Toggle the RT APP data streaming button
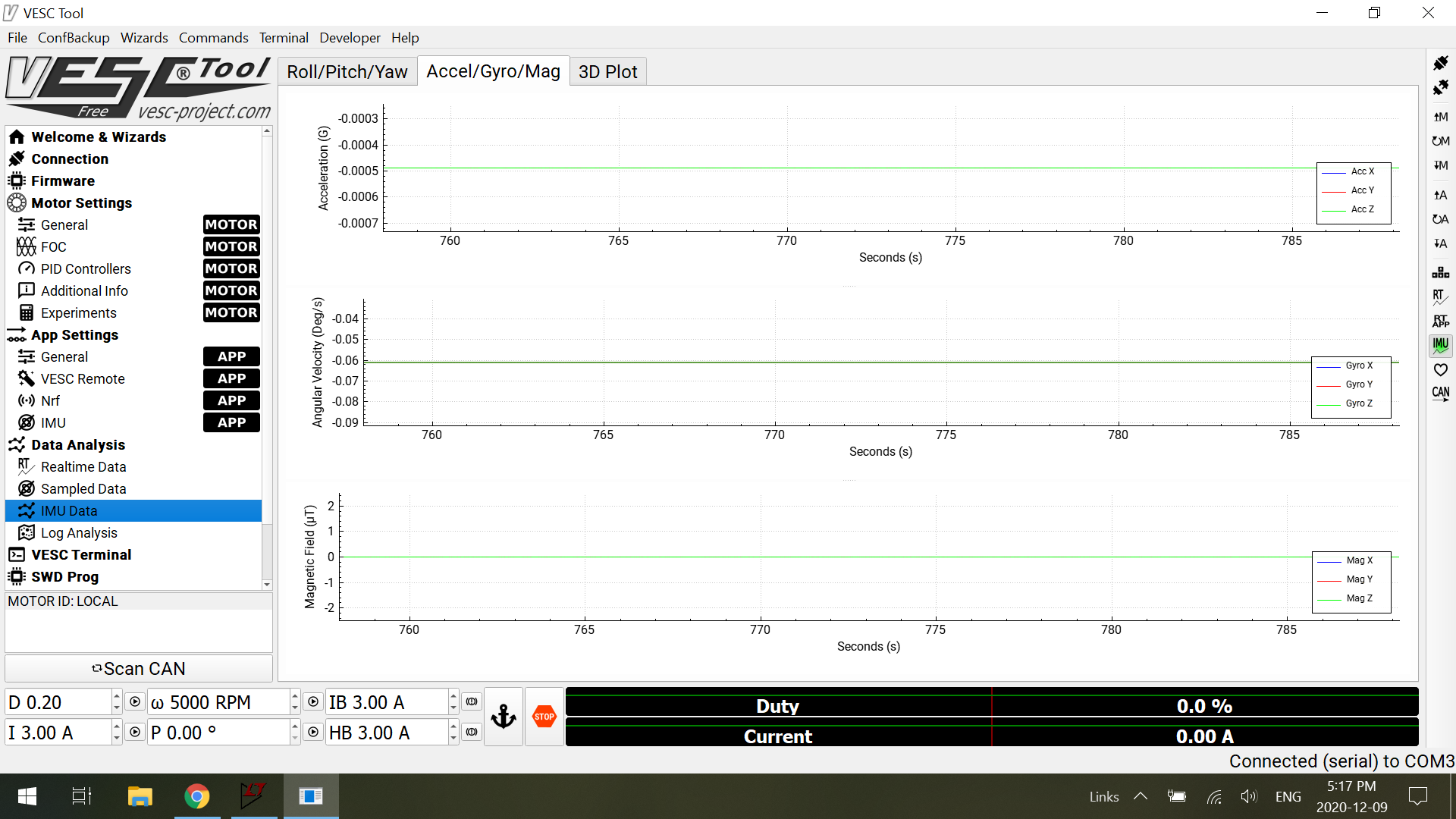 click(x=1440, y=321)
